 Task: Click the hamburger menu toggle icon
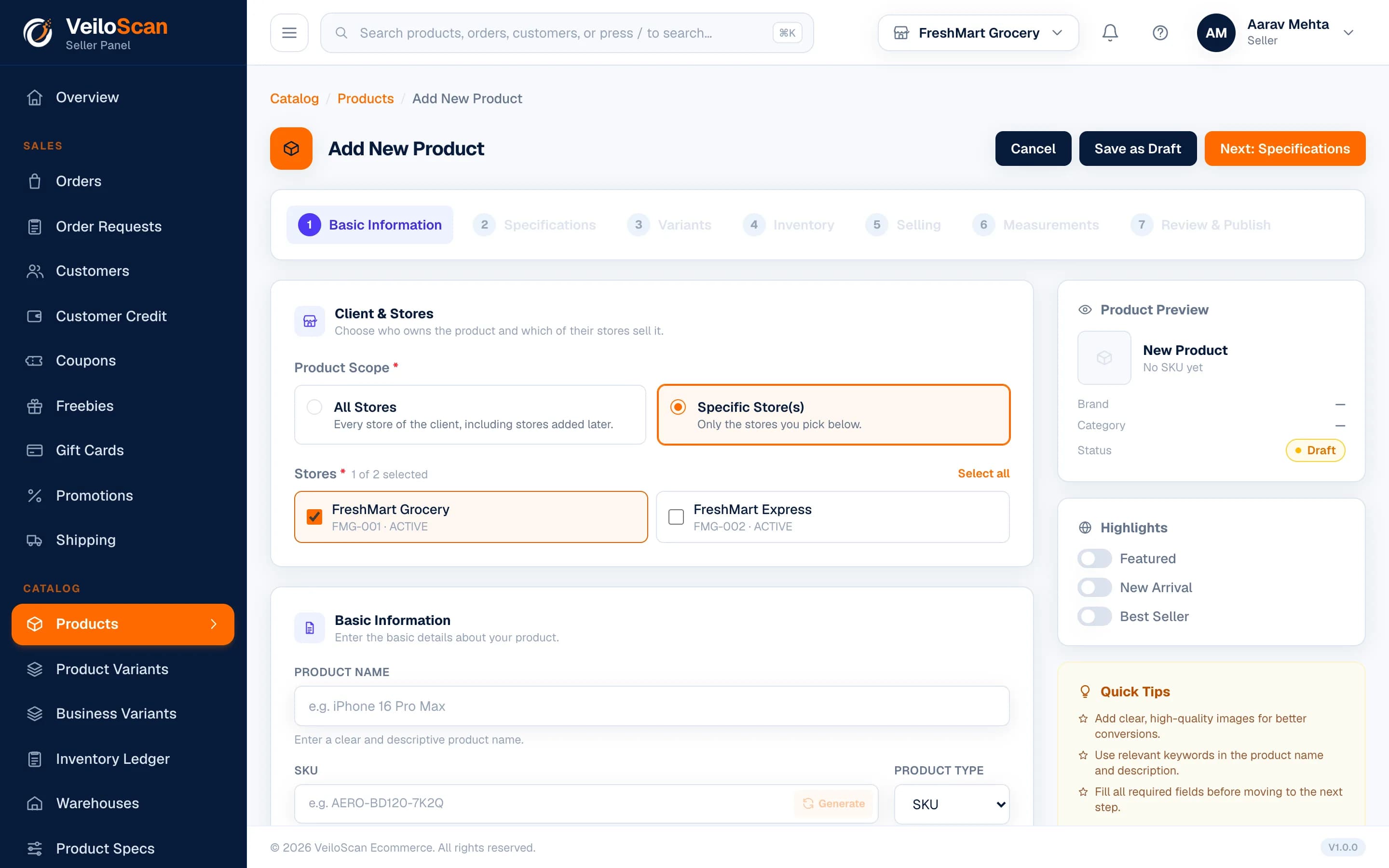pos(289,33)
